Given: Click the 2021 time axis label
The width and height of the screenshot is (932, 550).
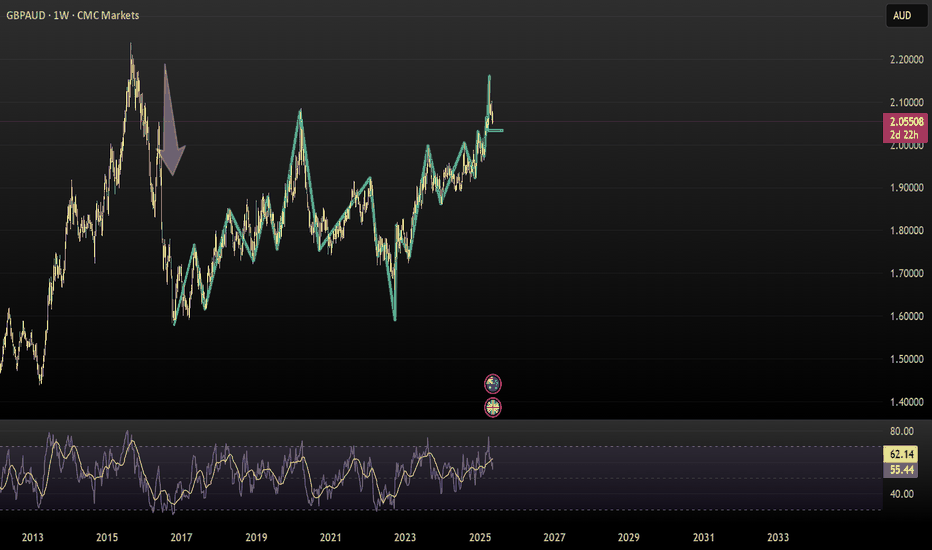Looking at the screenshot, I should tap(330, 538).
